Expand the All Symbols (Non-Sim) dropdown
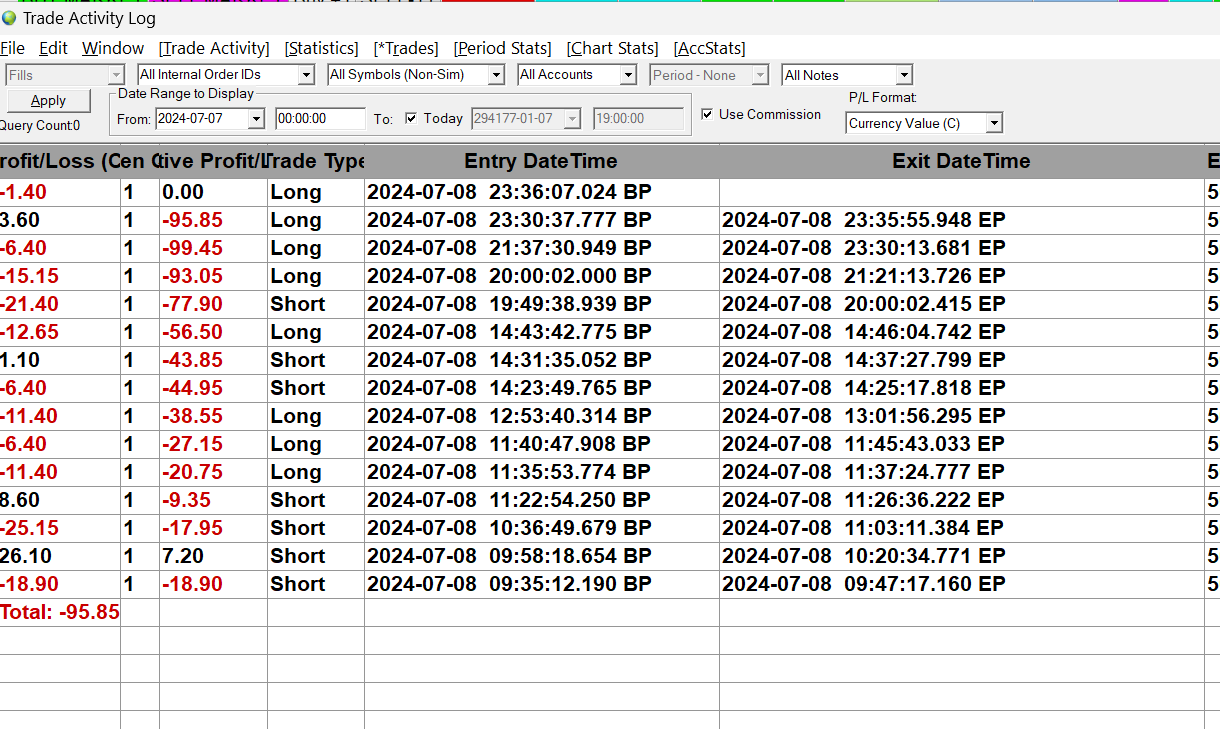Screen dimensions: 1220x729 pos(496,75)
